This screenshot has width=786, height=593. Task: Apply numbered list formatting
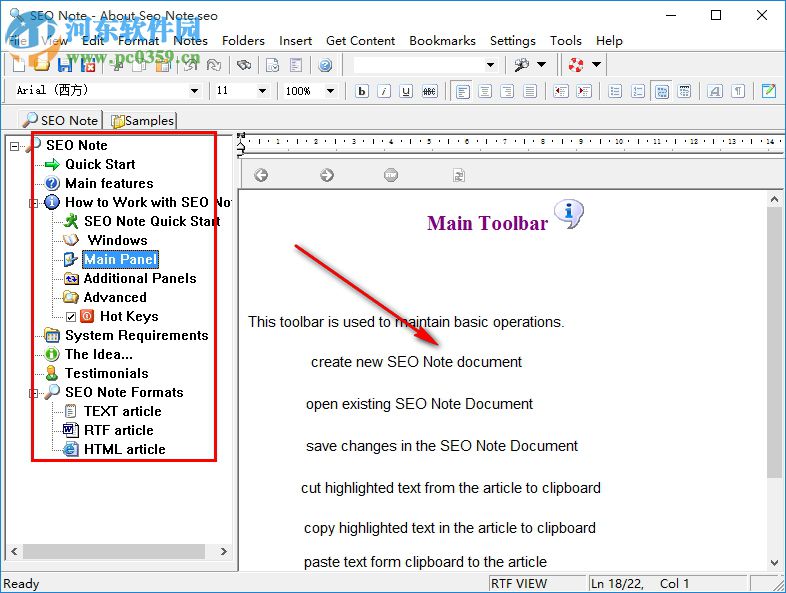click(638, 91)
